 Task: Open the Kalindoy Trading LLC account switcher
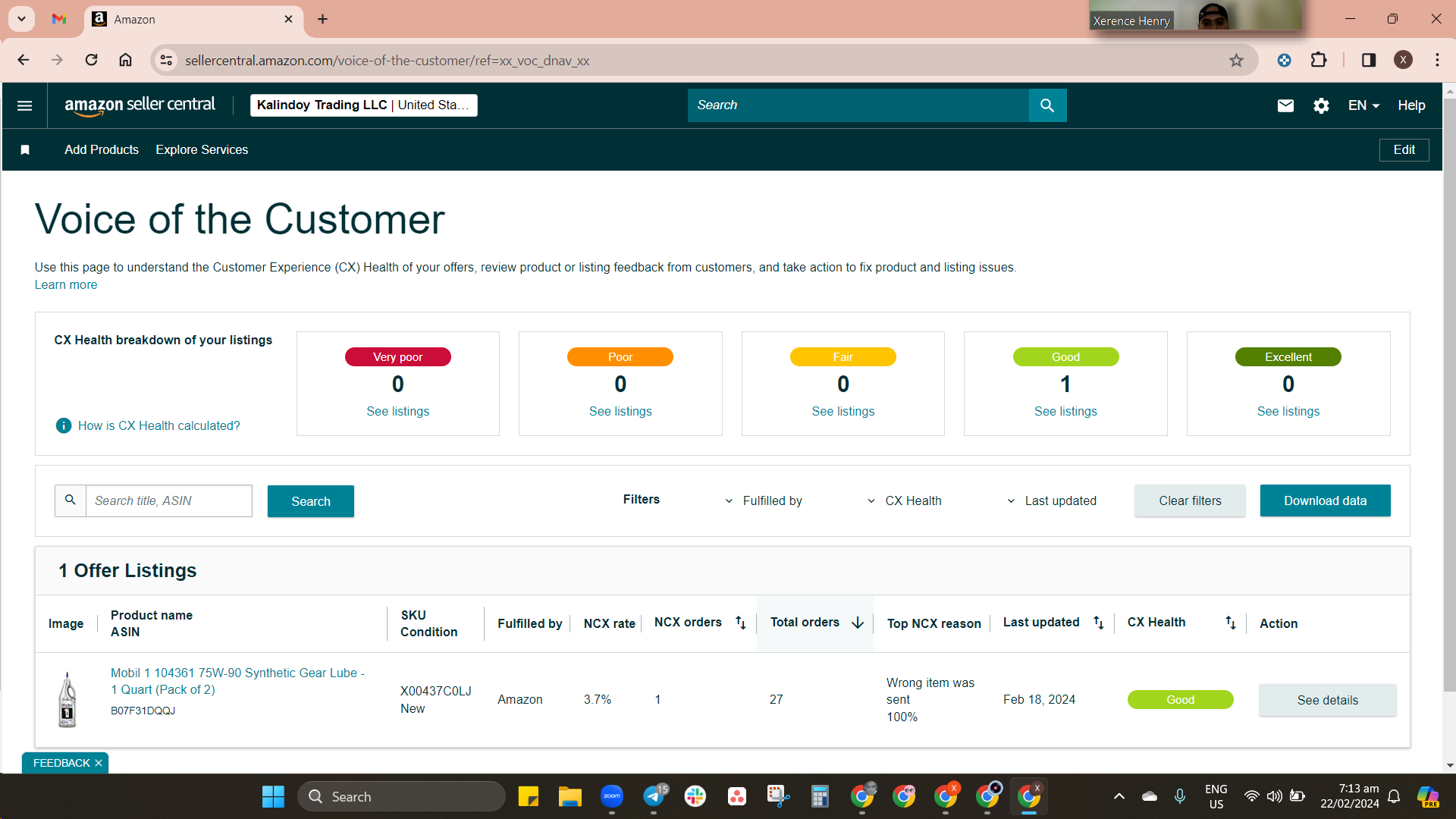tap(364, 105)
